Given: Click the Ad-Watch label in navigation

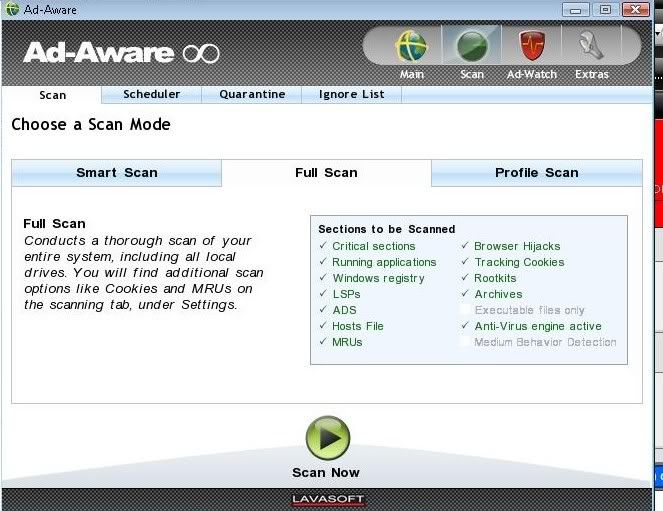Looking at the screenshot, I should [532, 74].
